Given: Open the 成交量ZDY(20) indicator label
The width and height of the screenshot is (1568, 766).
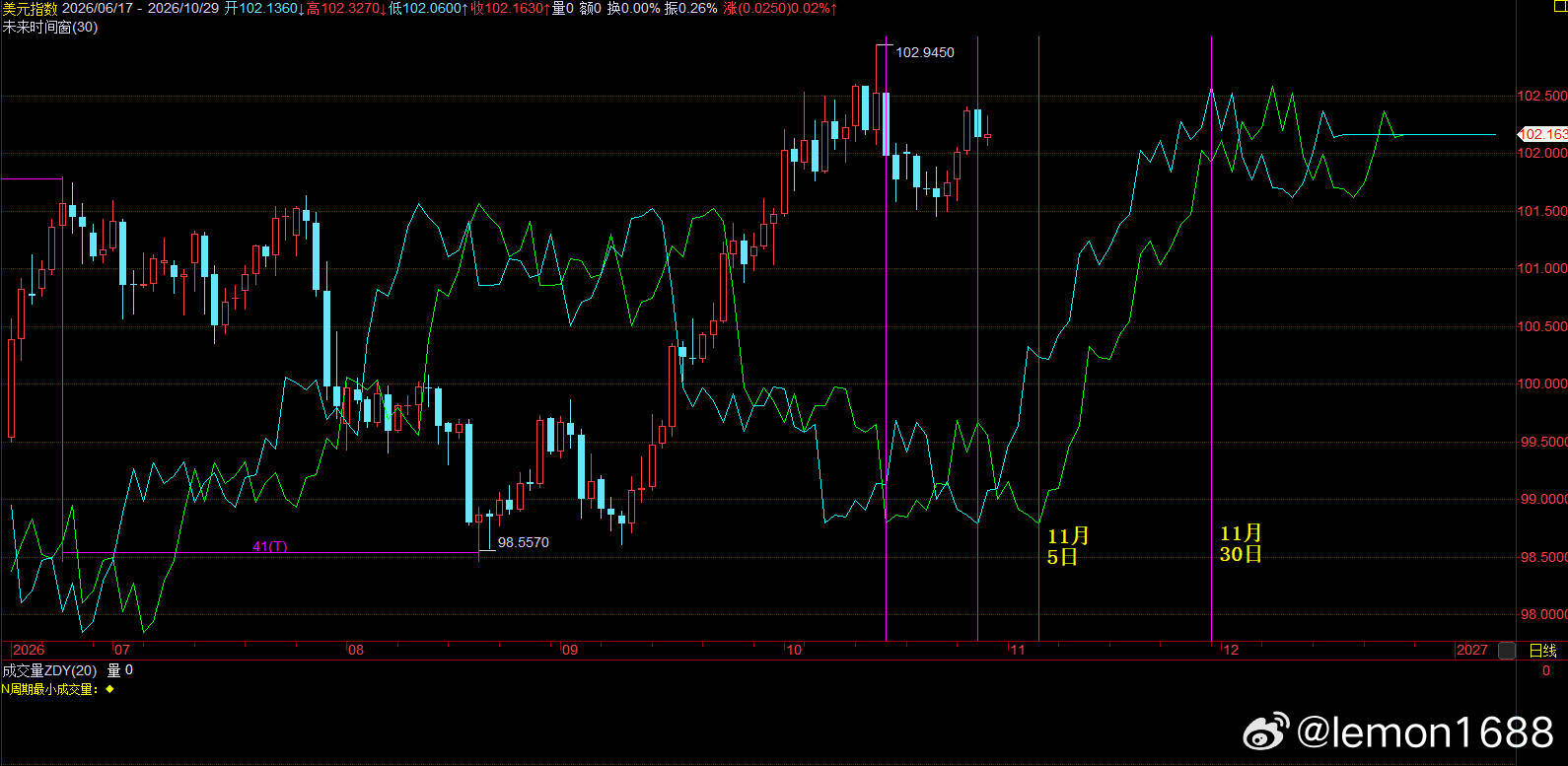Looking at the screenshot, I should coord(49,670).
